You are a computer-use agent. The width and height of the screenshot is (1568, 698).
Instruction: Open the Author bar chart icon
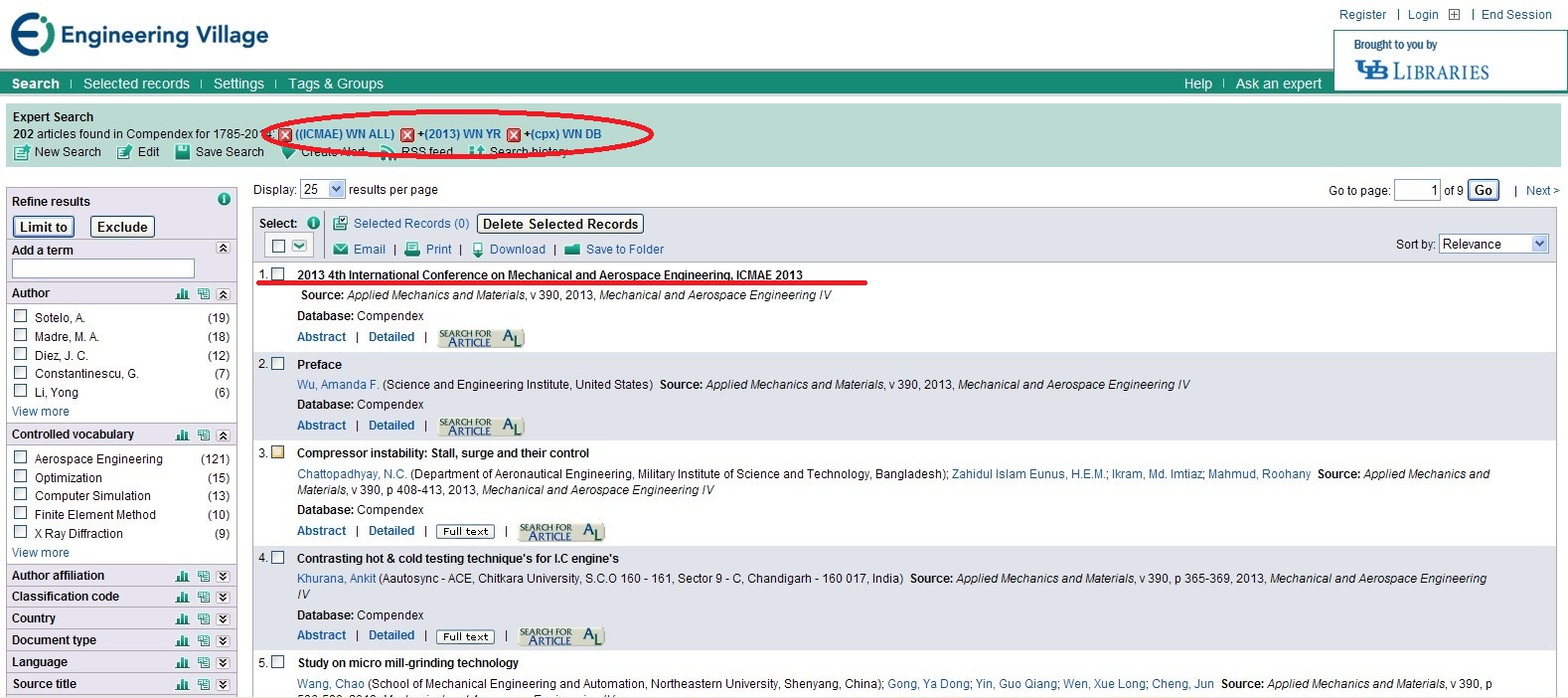182,294
